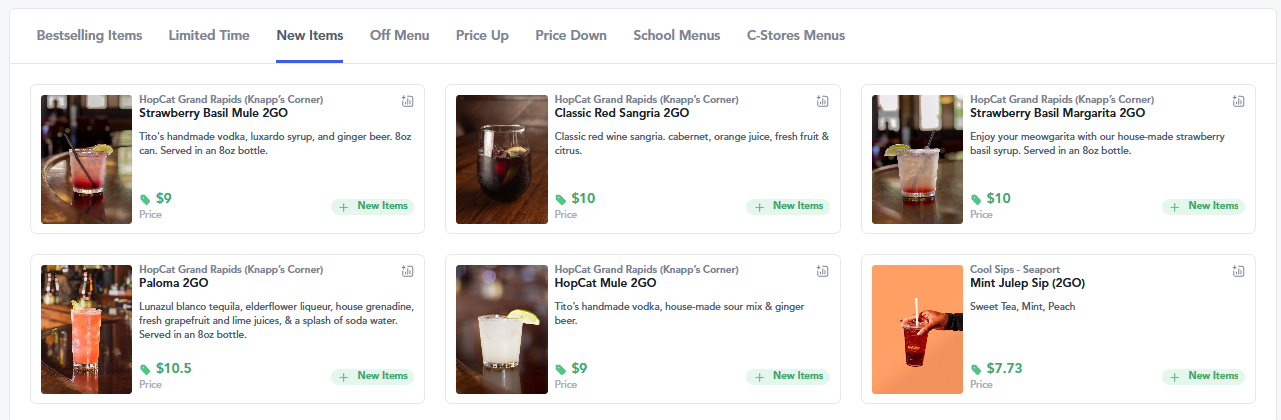Click the price tag icon beside $10.5

click(x=145, y=369)
